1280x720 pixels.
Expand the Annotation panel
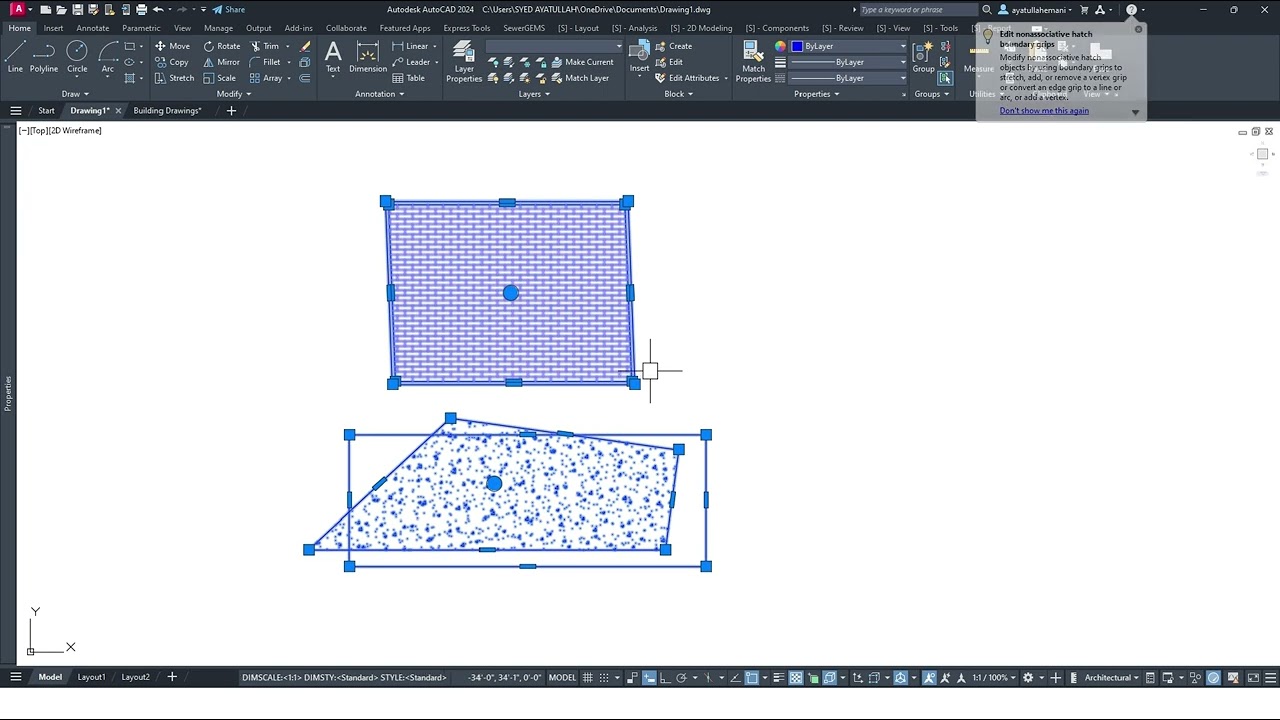380,94
